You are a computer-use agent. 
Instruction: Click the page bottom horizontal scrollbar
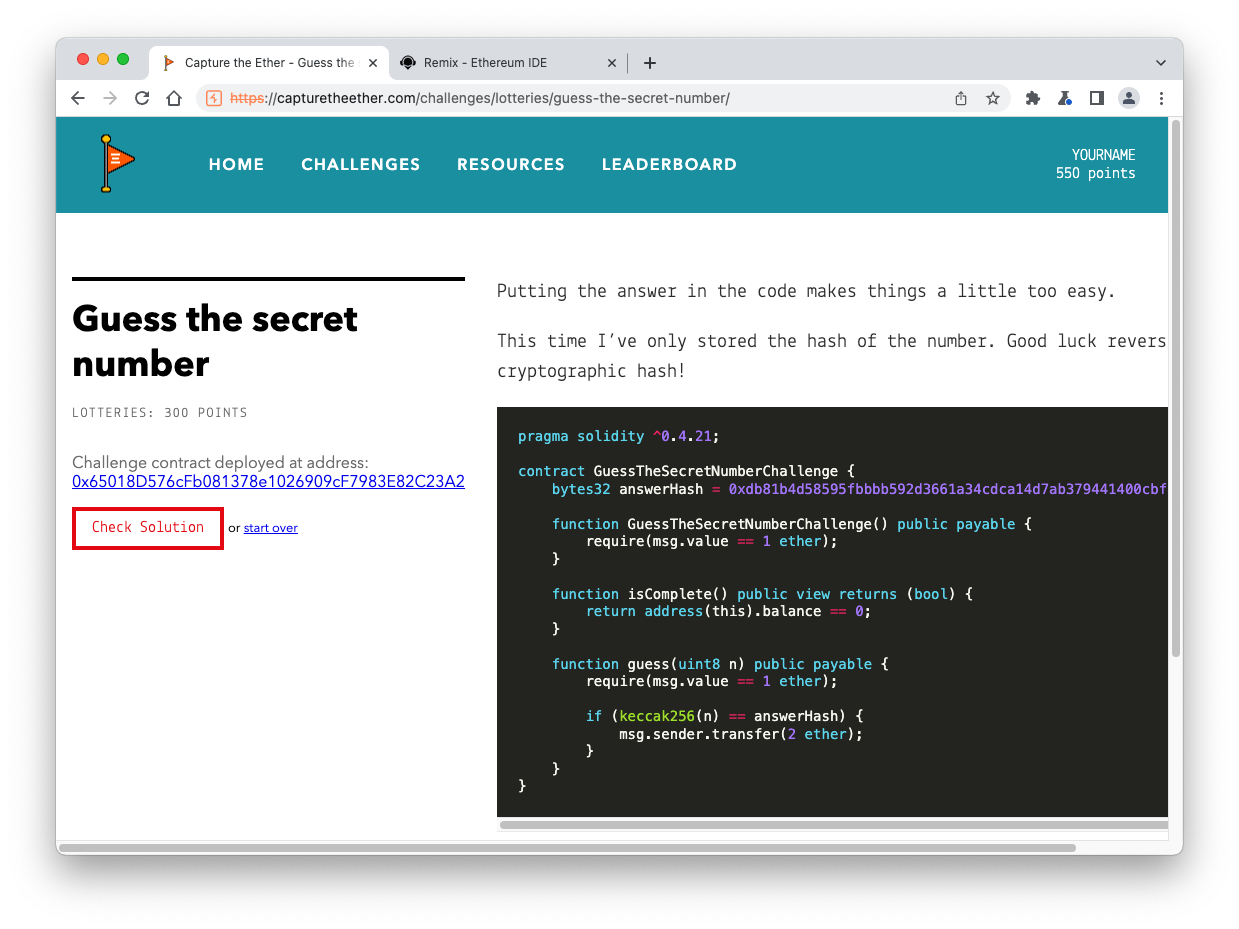pyautogui.click(x=567, y=848)
